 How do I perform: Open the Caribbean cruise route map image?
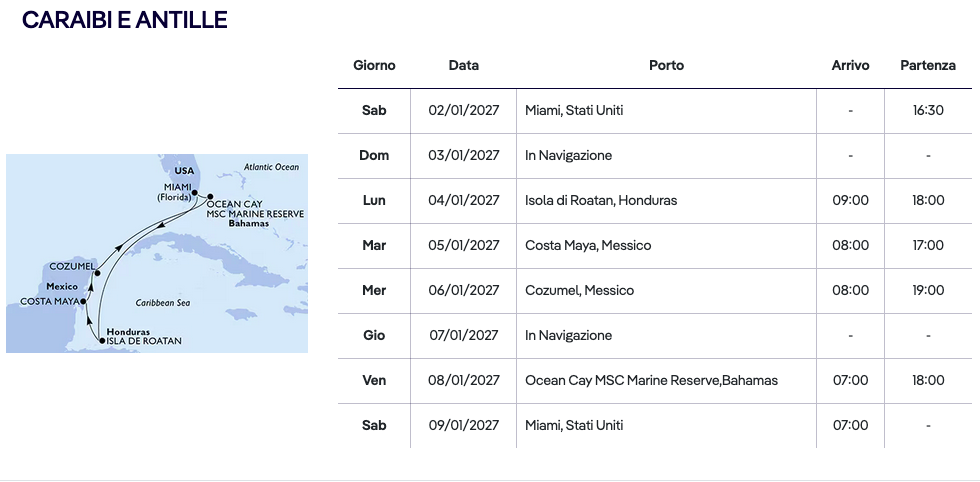pyautogui.click(x=157, y=253)
